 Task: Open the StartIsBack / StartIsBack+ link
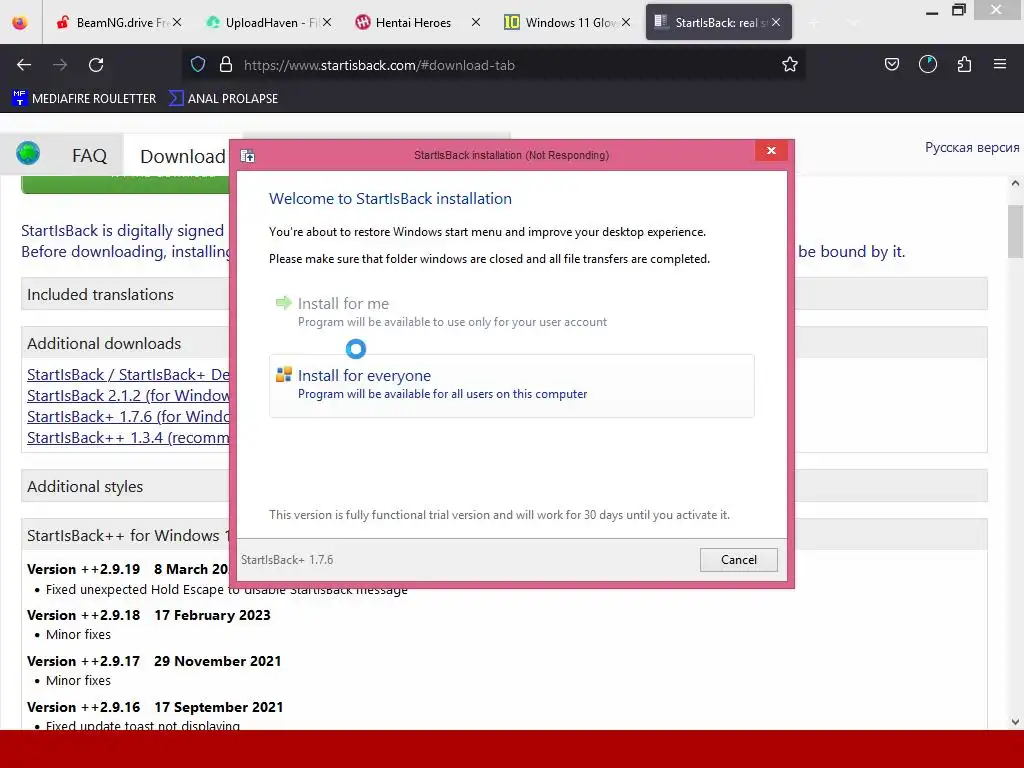tap(128, 375)
